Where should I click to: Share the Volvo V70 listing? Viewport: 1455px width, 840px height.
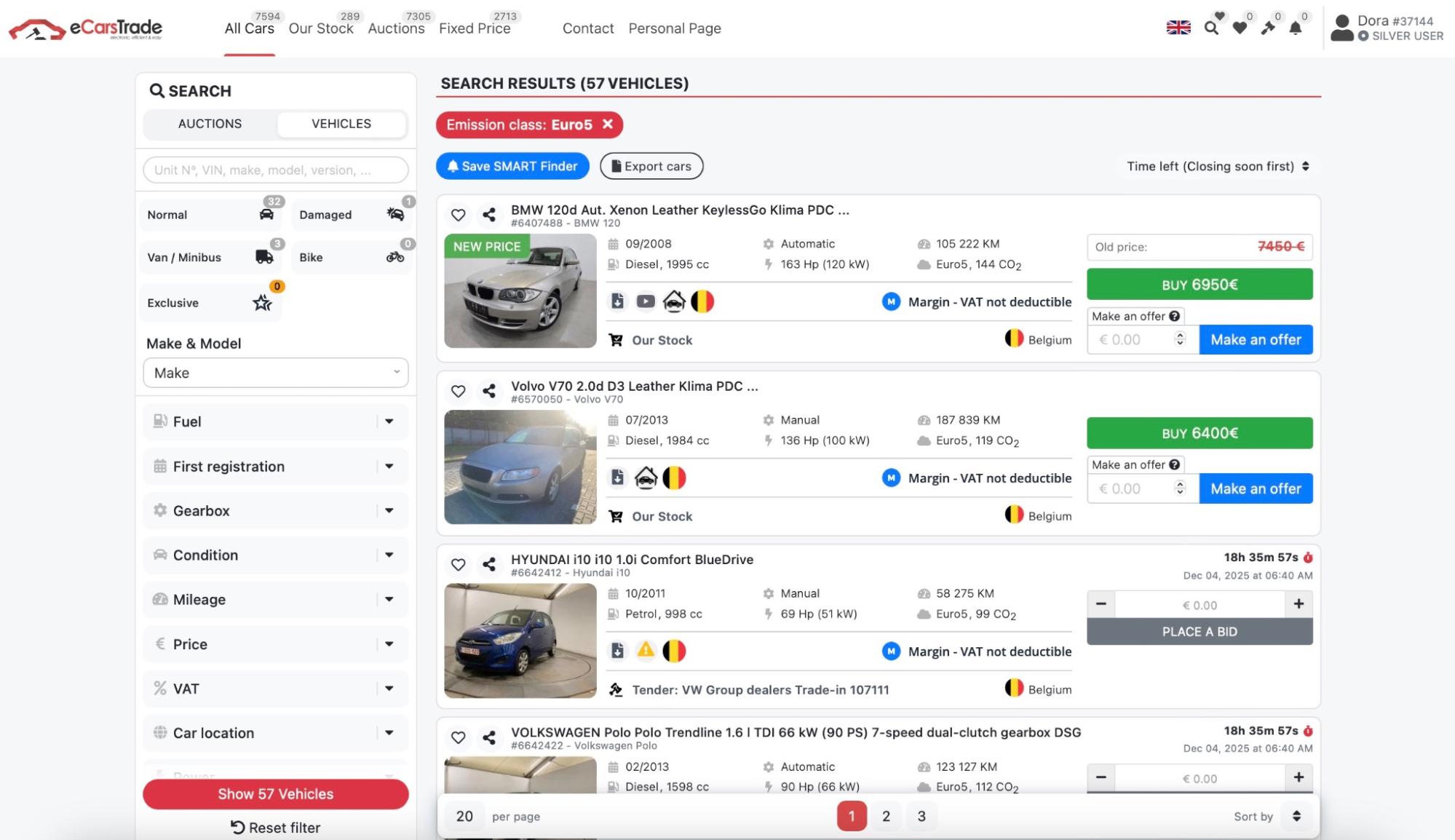(489, 391)
